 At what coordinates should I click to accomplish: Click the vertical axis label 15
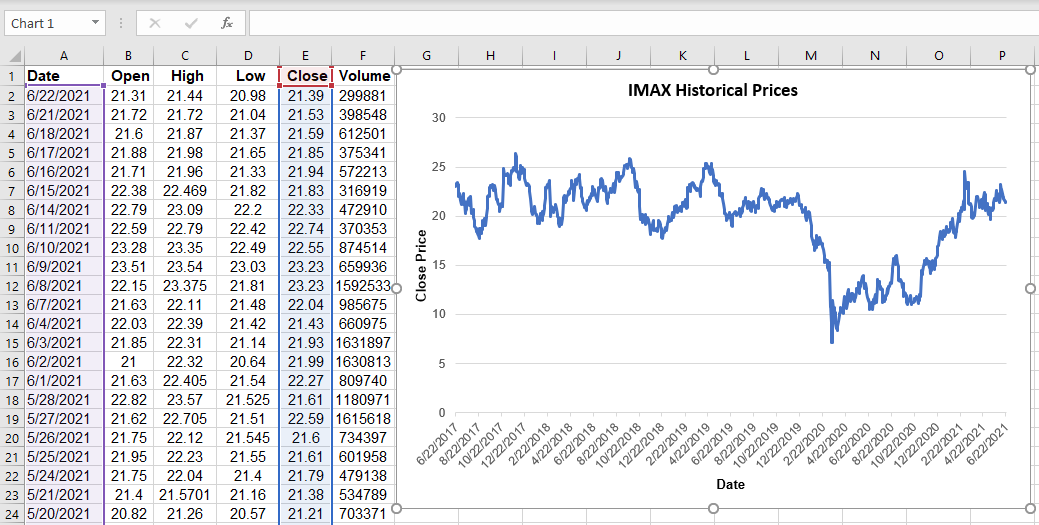[439, 265]
